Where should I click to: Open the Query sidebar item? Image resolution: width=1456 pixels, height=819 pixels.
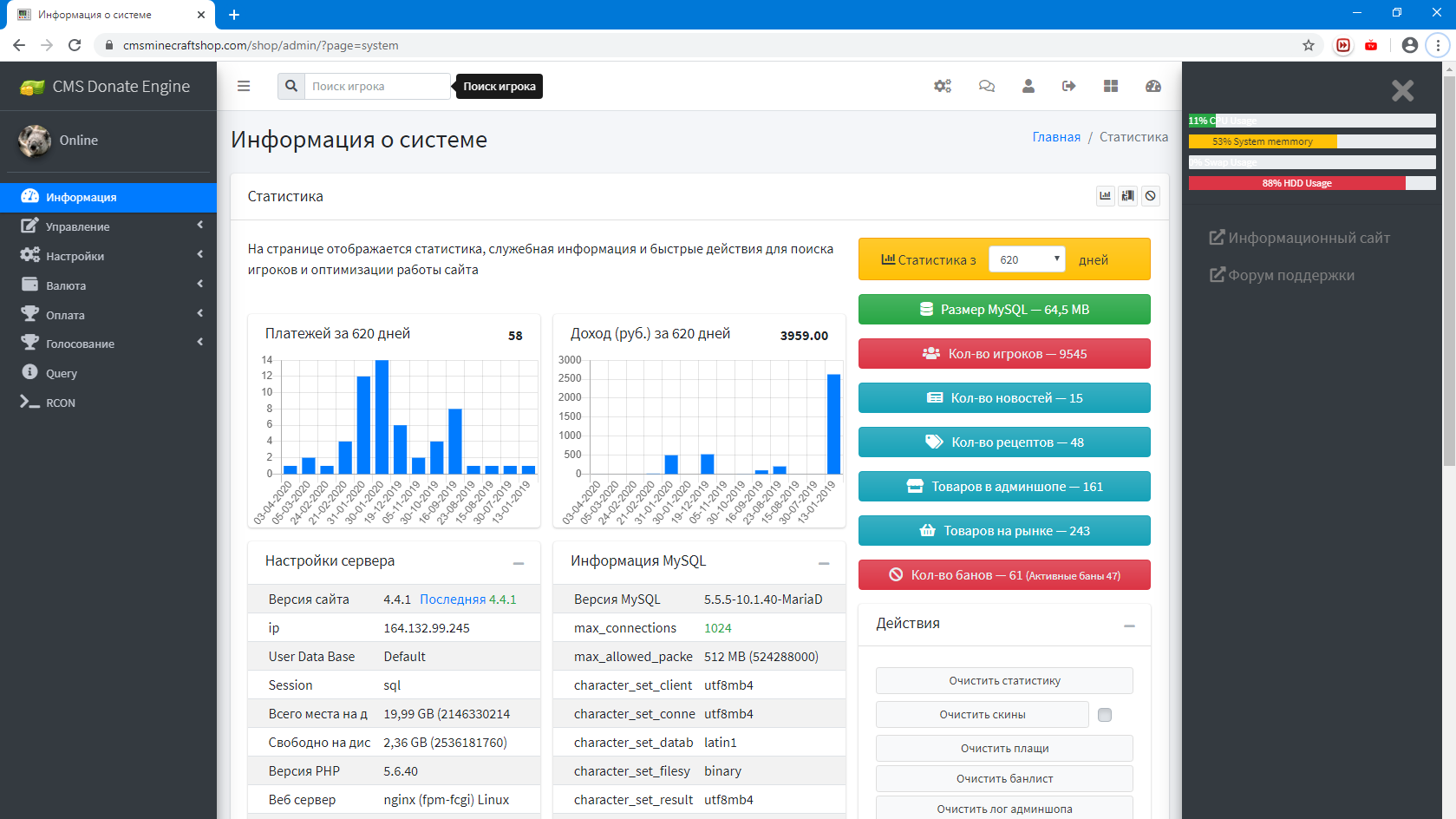(x=61, y=373)
